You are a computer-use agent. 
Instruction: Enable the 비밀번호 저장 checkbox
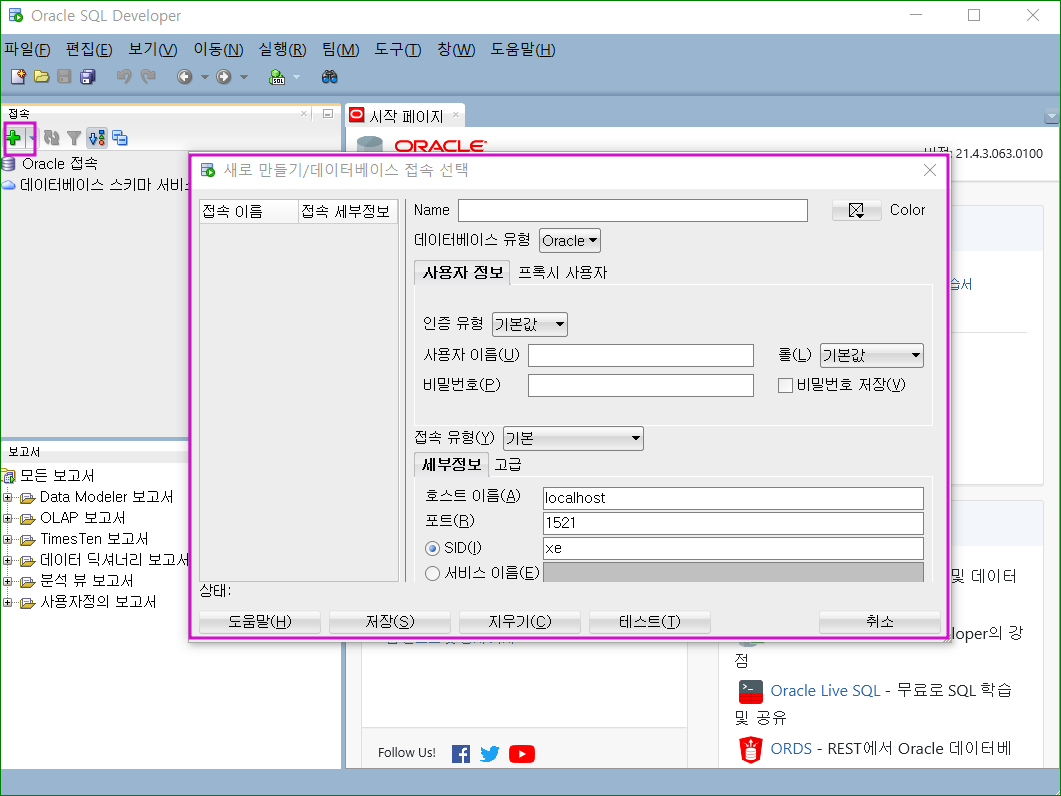[785, 385]
